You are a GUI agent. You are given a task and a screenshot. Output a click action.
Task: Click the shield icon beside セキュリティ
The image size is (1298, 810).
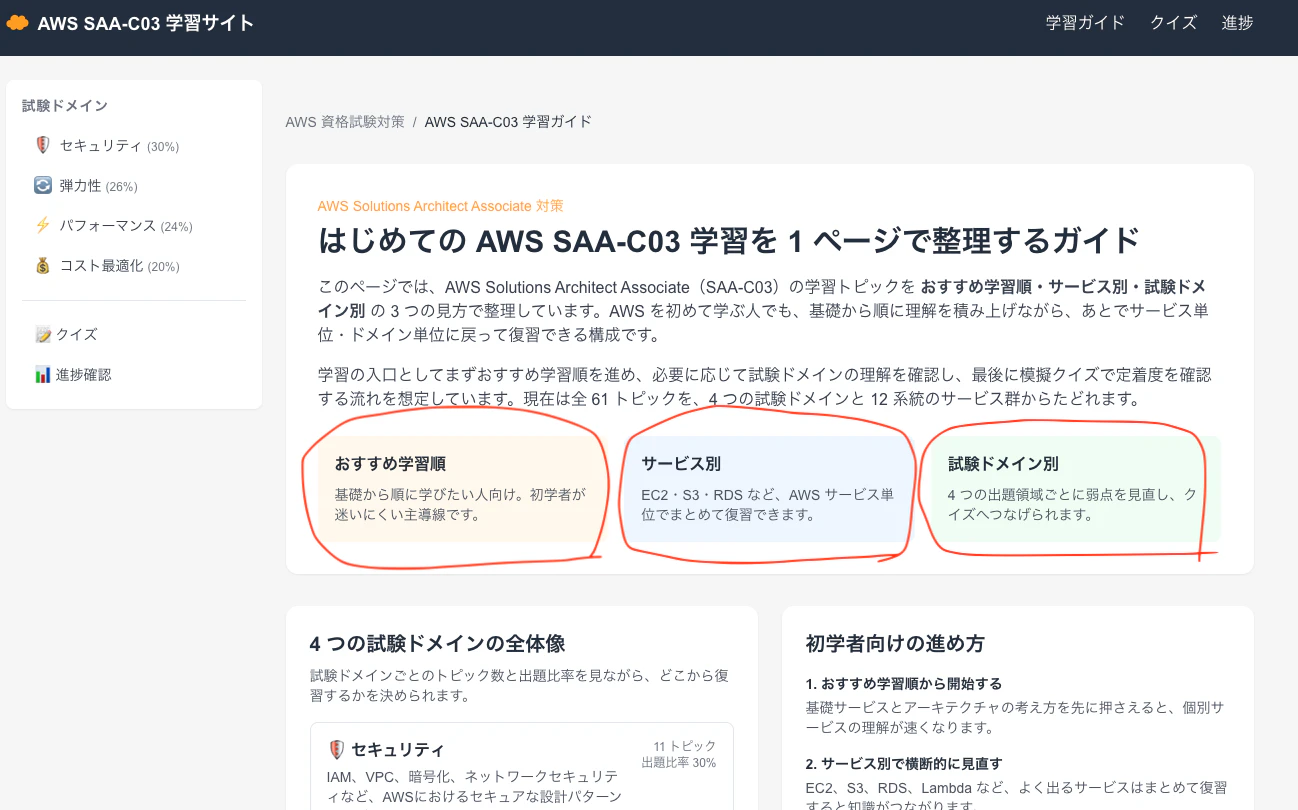[x=42, y=145]
